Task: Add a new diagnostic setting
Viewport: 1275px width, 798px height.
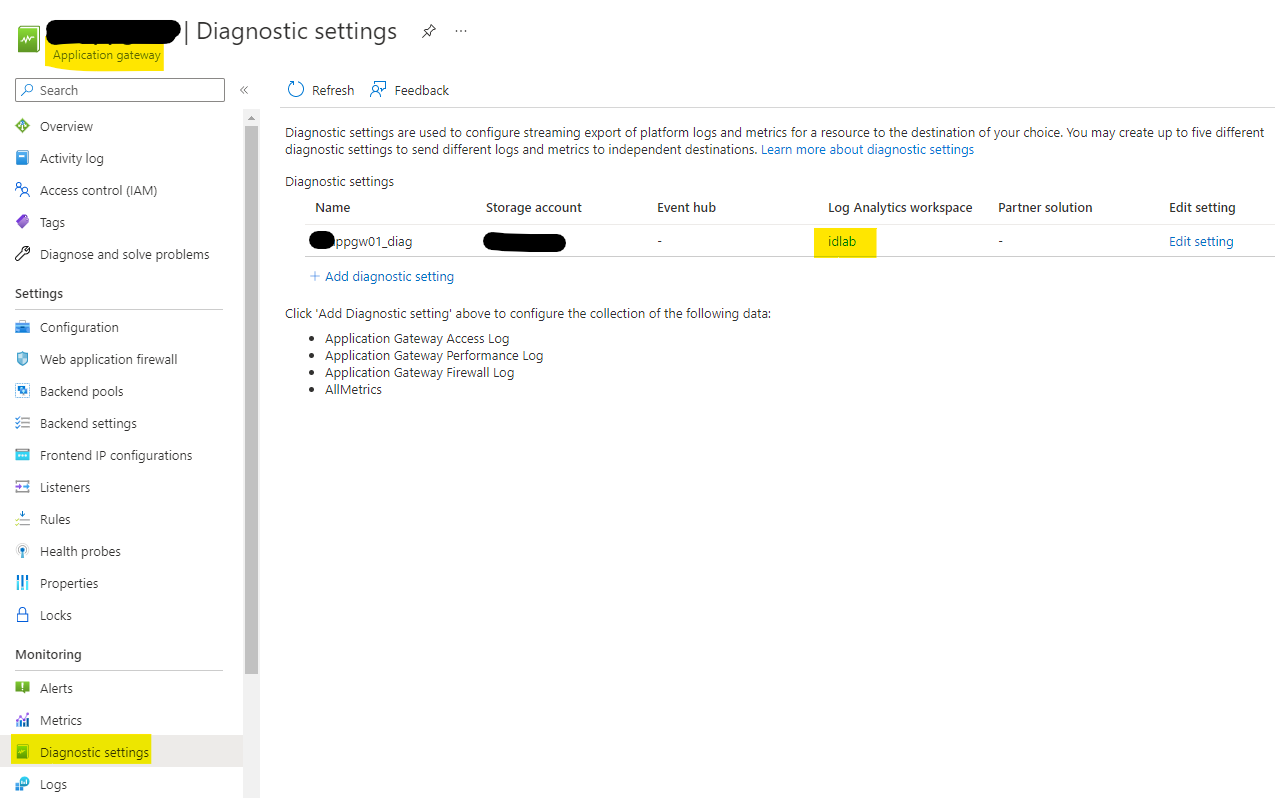Action: click(382, 276)
